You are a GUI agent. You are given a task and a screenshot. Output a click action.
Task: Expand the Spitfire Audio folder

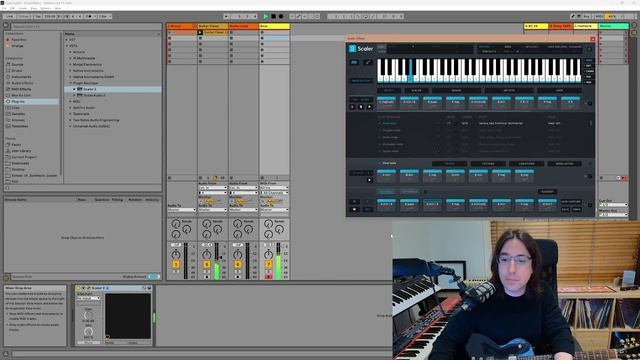pyautogui.click(x=70, y=108)
